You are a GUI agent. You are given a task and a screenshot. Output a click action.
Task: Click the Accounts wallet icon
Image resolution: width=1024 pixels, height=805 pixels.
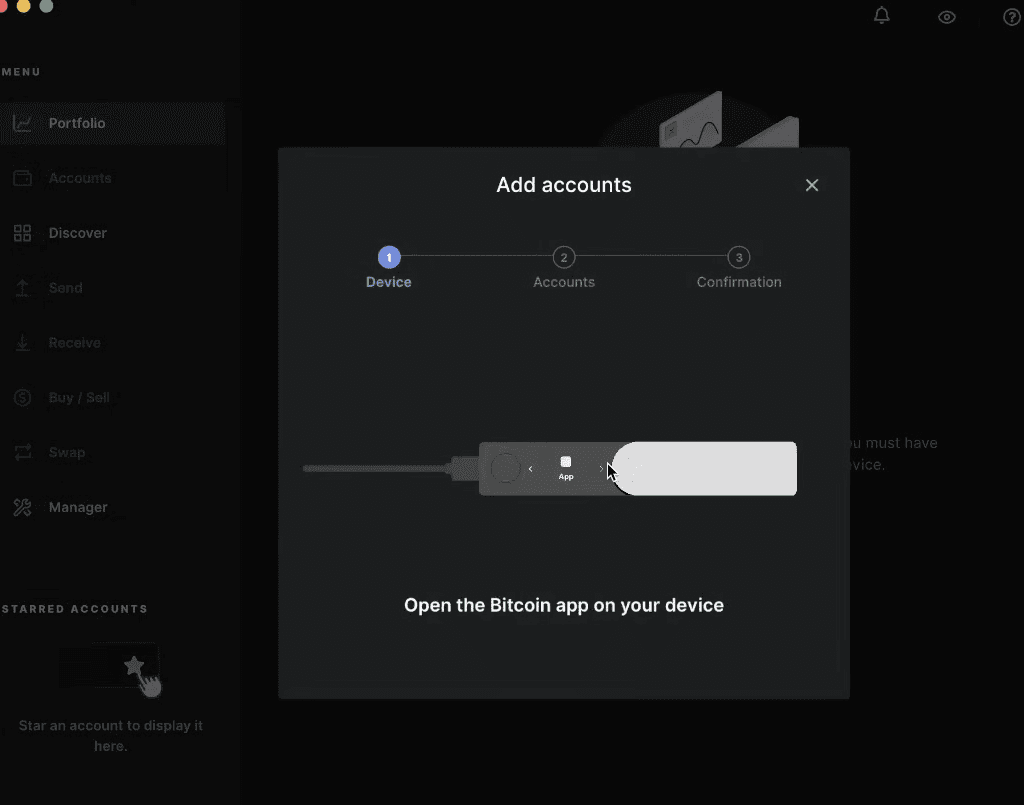[x=22, y=178]
